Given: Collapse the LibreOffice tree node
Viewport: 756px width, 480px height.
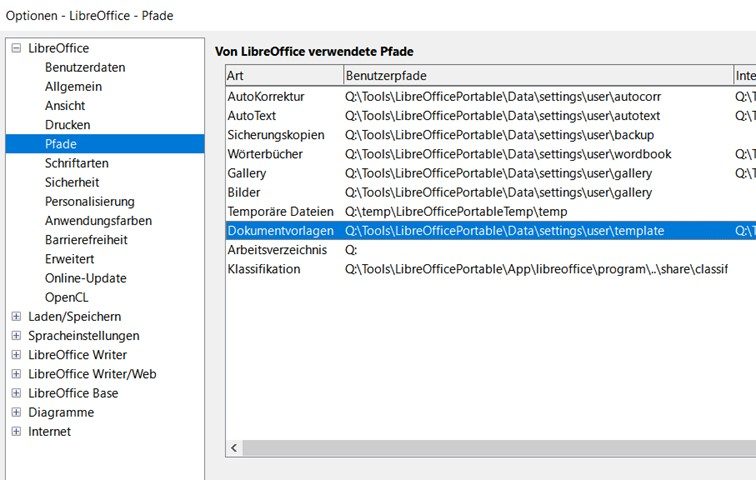Looking at the screenshot, I should (x=16, y=48).
